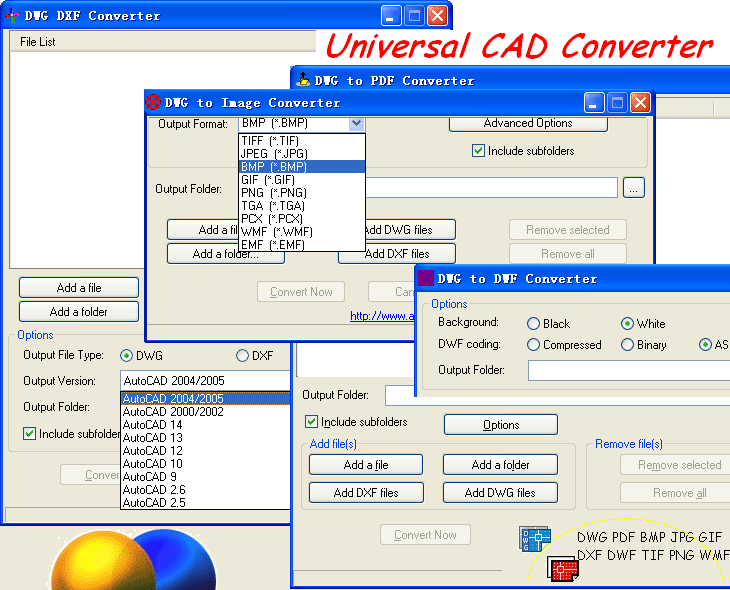Screen dimensions: 730x590
Task: Click Add a folder... in Image Converter
Action: click(226, 254)
